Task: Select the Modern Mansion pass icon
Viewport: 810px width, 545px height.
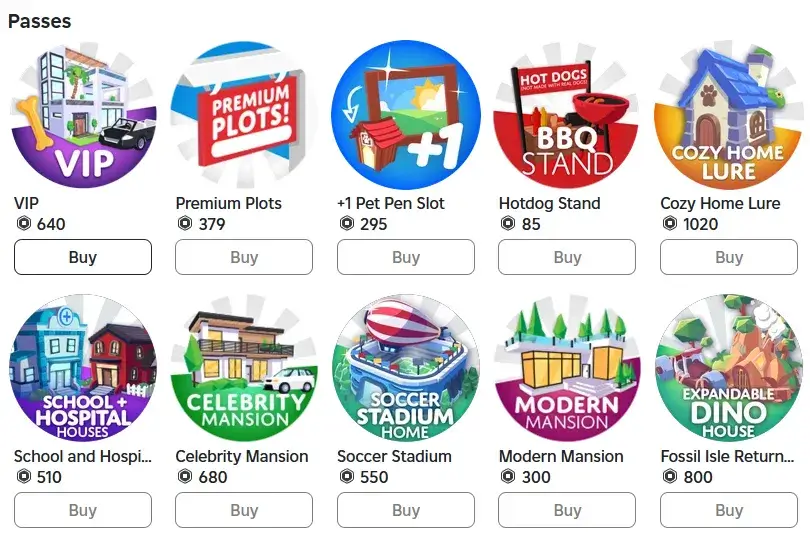Action: (567, 367)
